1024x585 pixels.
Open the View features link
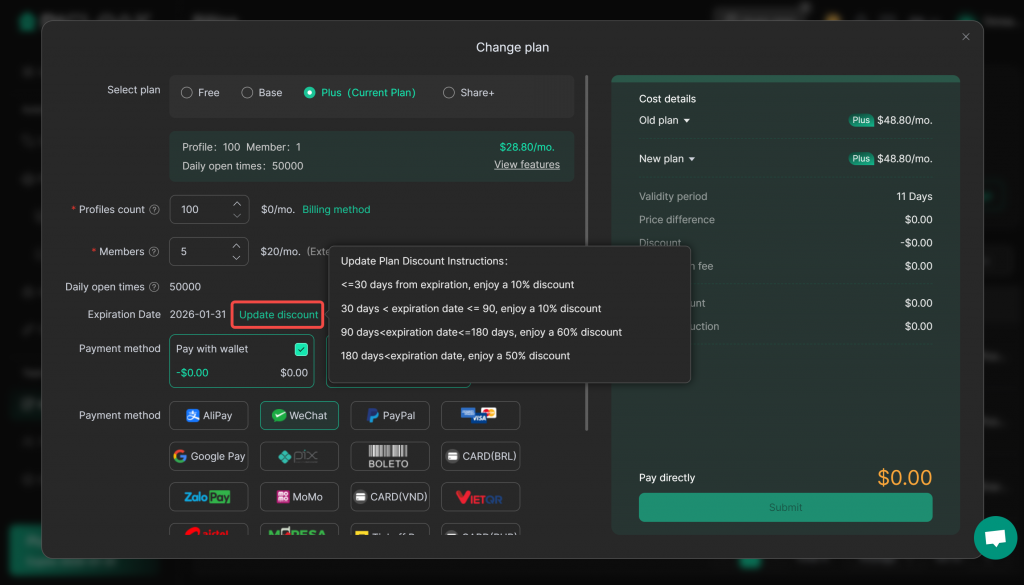pyautogui.click(x=526, y=165)
